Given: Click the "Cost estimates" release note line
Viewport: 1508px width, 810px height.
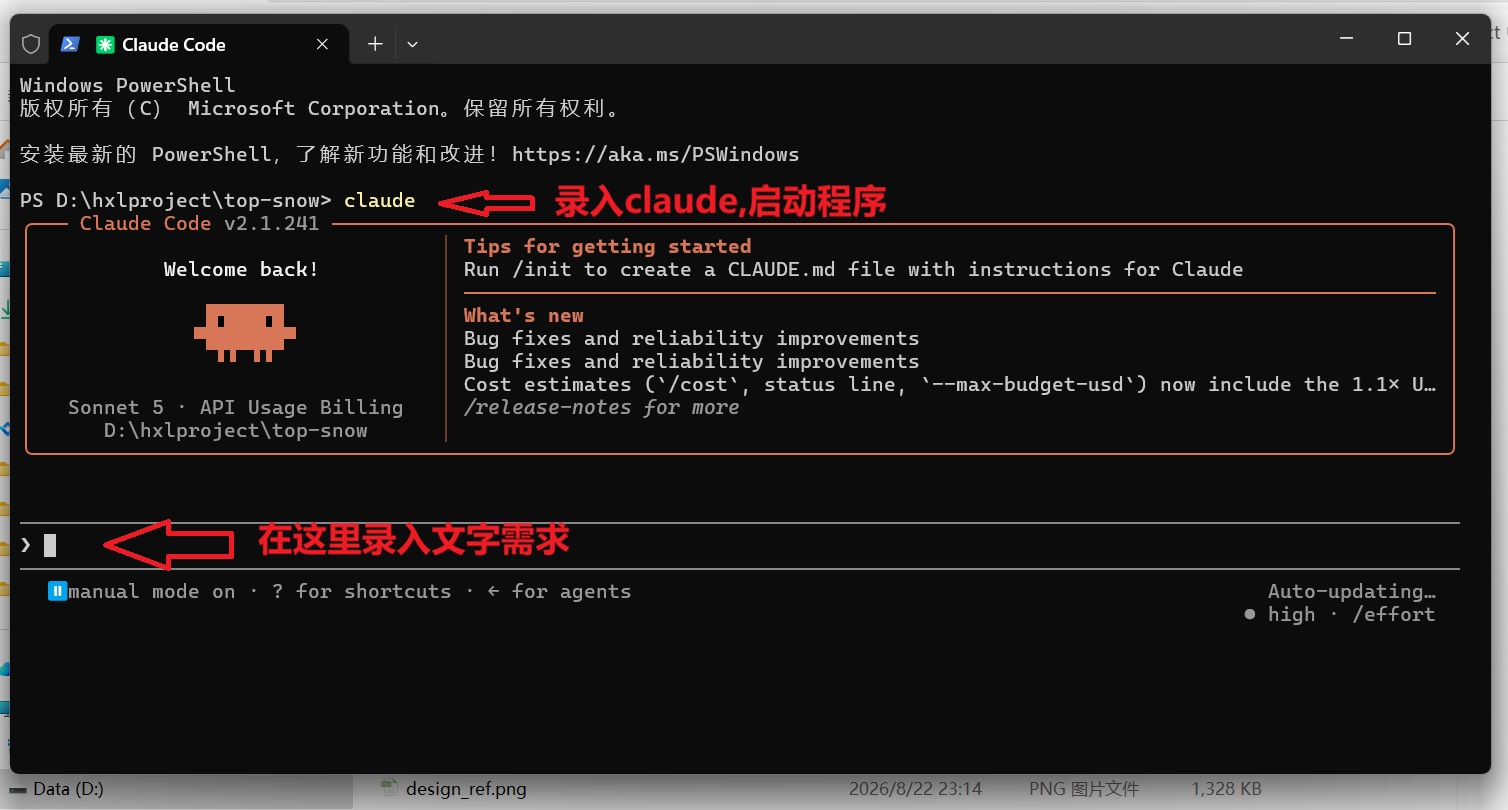Looking at the screenshot, I should click(x=950, y=385).
